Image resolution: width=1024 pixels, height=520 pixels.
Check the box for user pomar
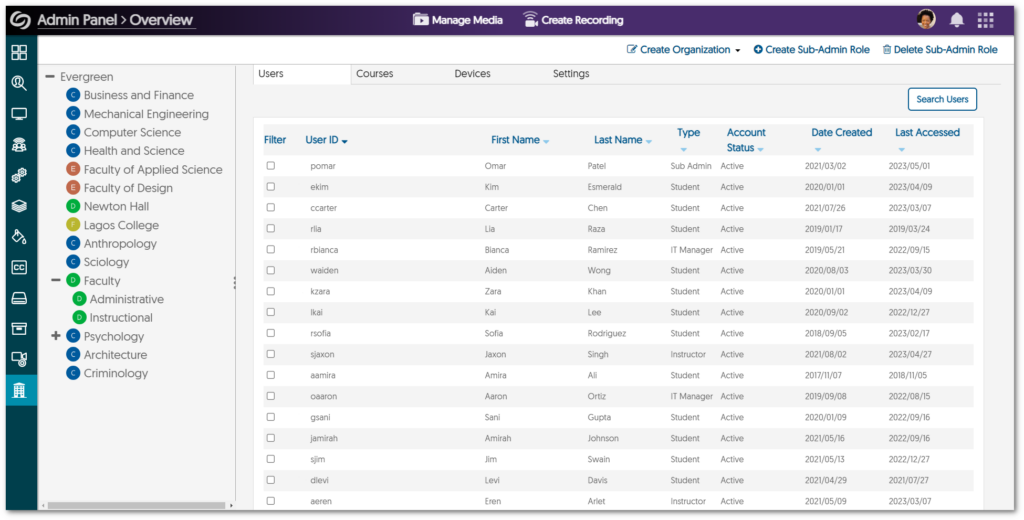[x=271, y=166]
